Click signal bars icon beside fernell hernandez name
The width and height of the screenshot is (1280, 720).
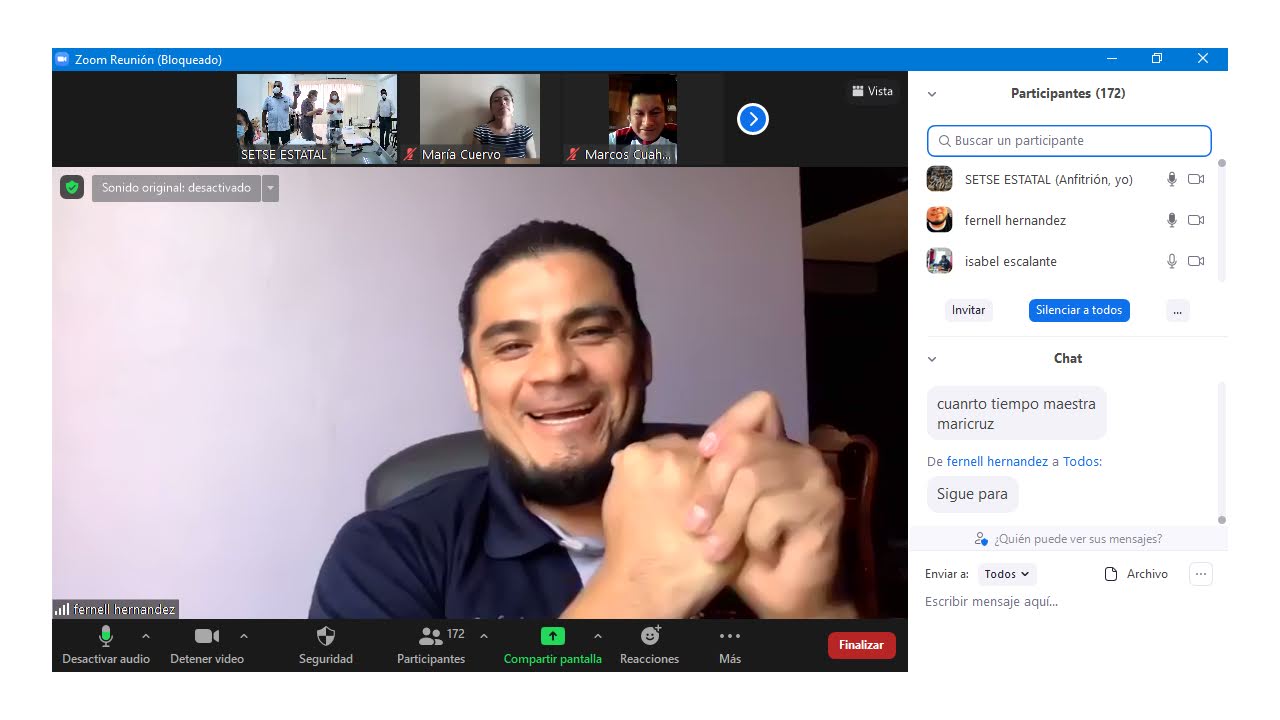click(x=62, y=609)
